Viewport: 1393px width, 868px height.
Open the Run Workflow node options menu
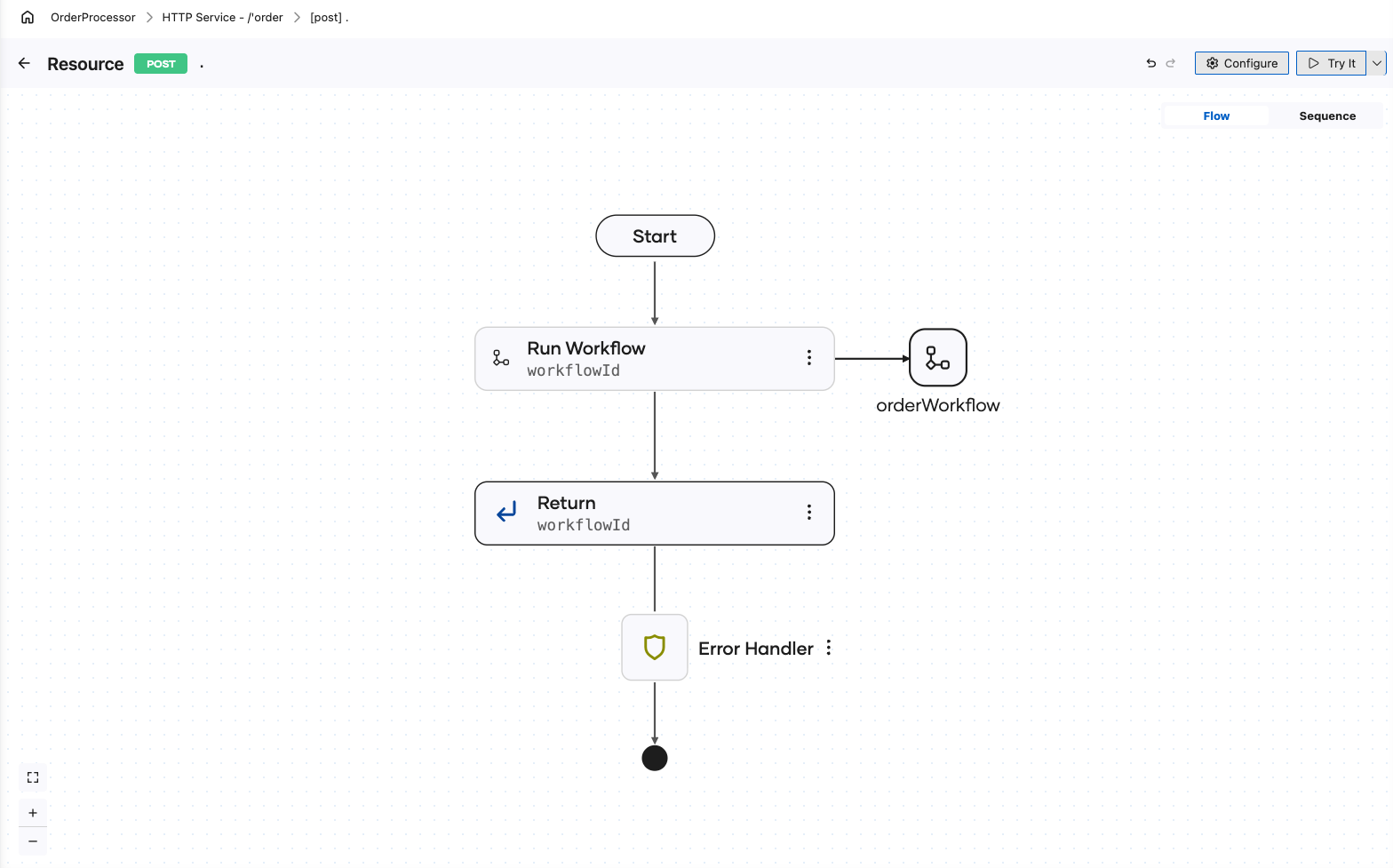808,357
